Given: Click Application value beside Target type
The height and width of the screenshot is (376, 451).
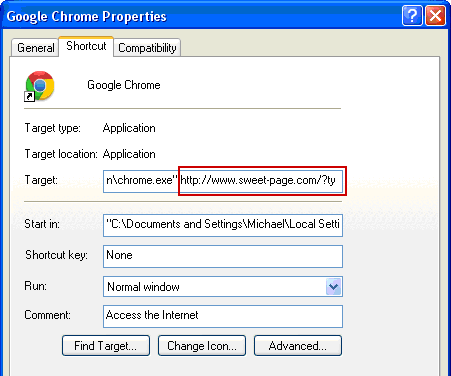Looking at the screenshot, I should coord(129,128).
